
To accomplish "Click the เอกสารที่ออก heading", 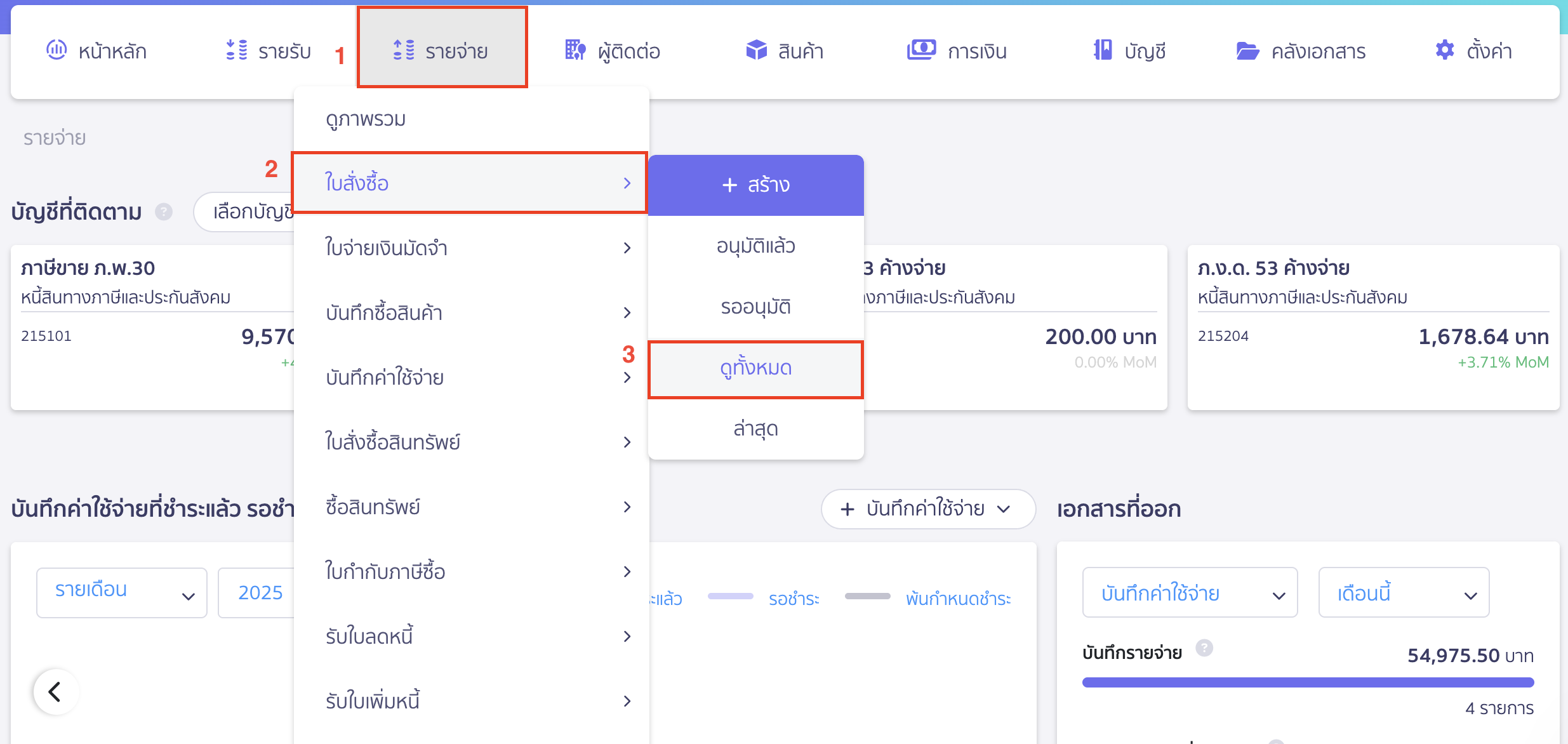I will (x=1119, y=508).
